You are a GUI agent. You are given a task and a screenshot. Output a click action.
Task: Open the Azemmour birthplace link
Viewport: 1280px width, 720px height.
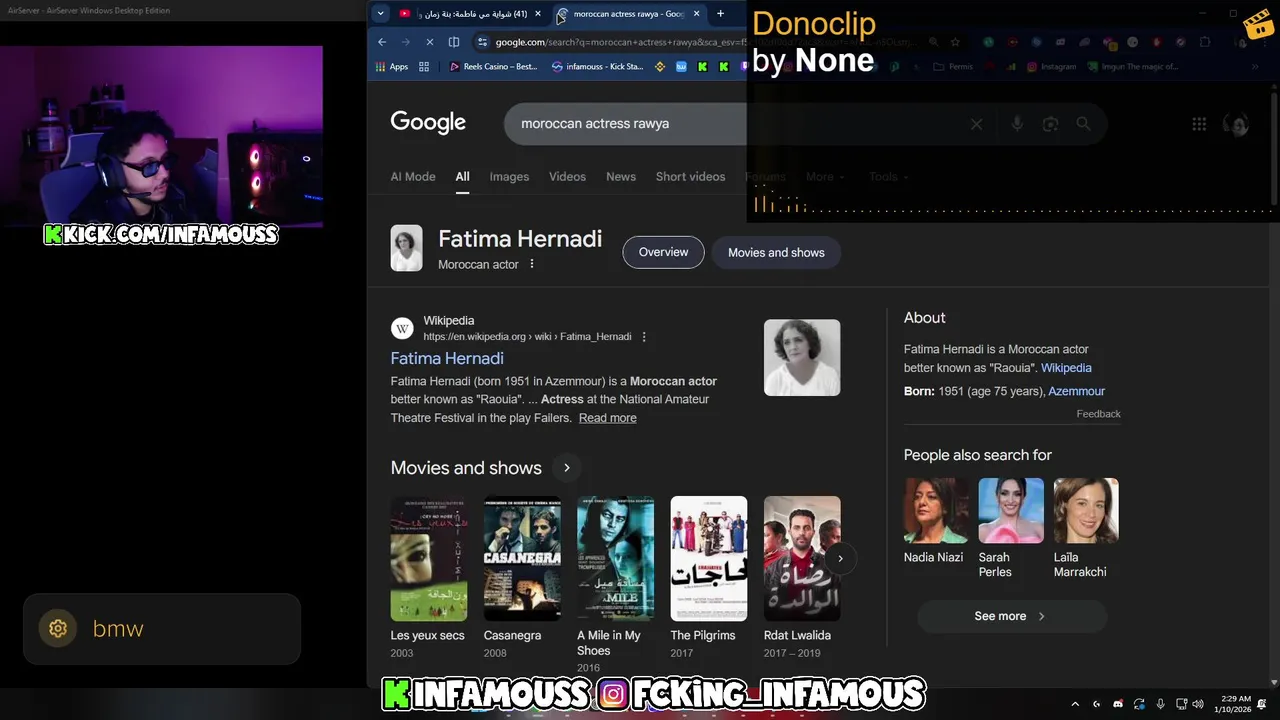(x=1076, y=391)
